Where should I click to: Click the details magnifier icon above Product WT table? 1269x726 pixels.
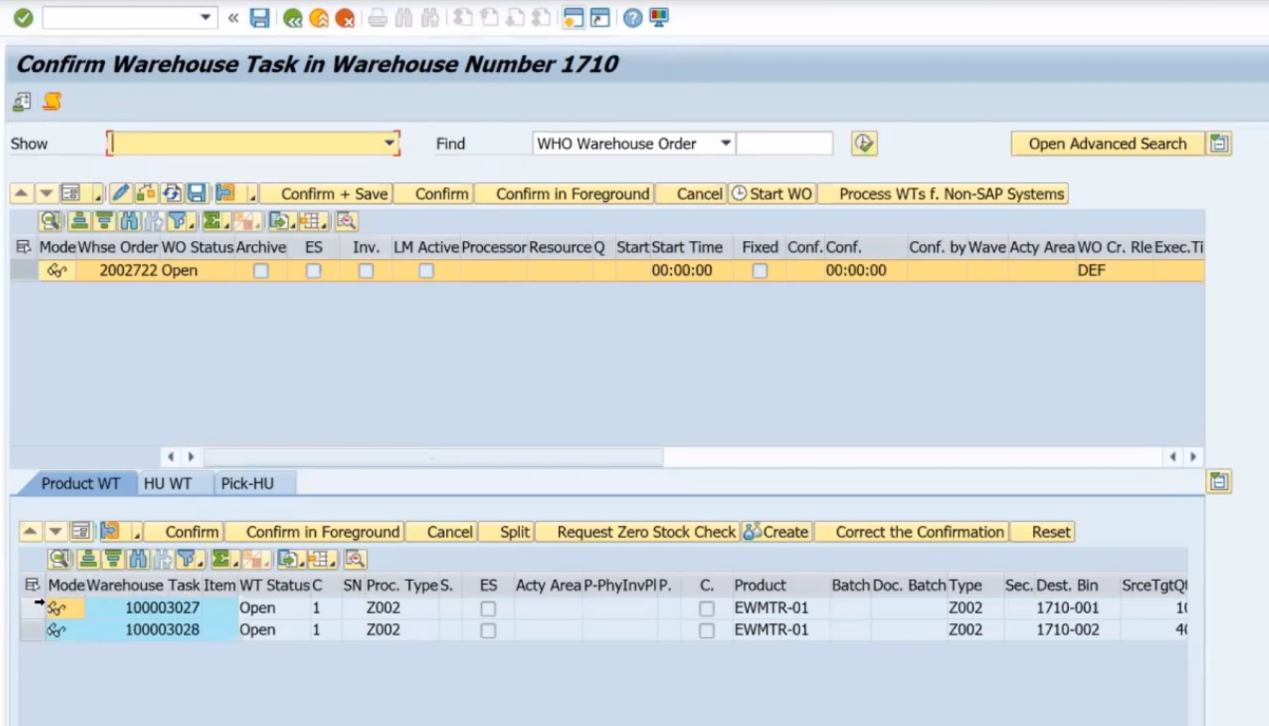point(60,559)
